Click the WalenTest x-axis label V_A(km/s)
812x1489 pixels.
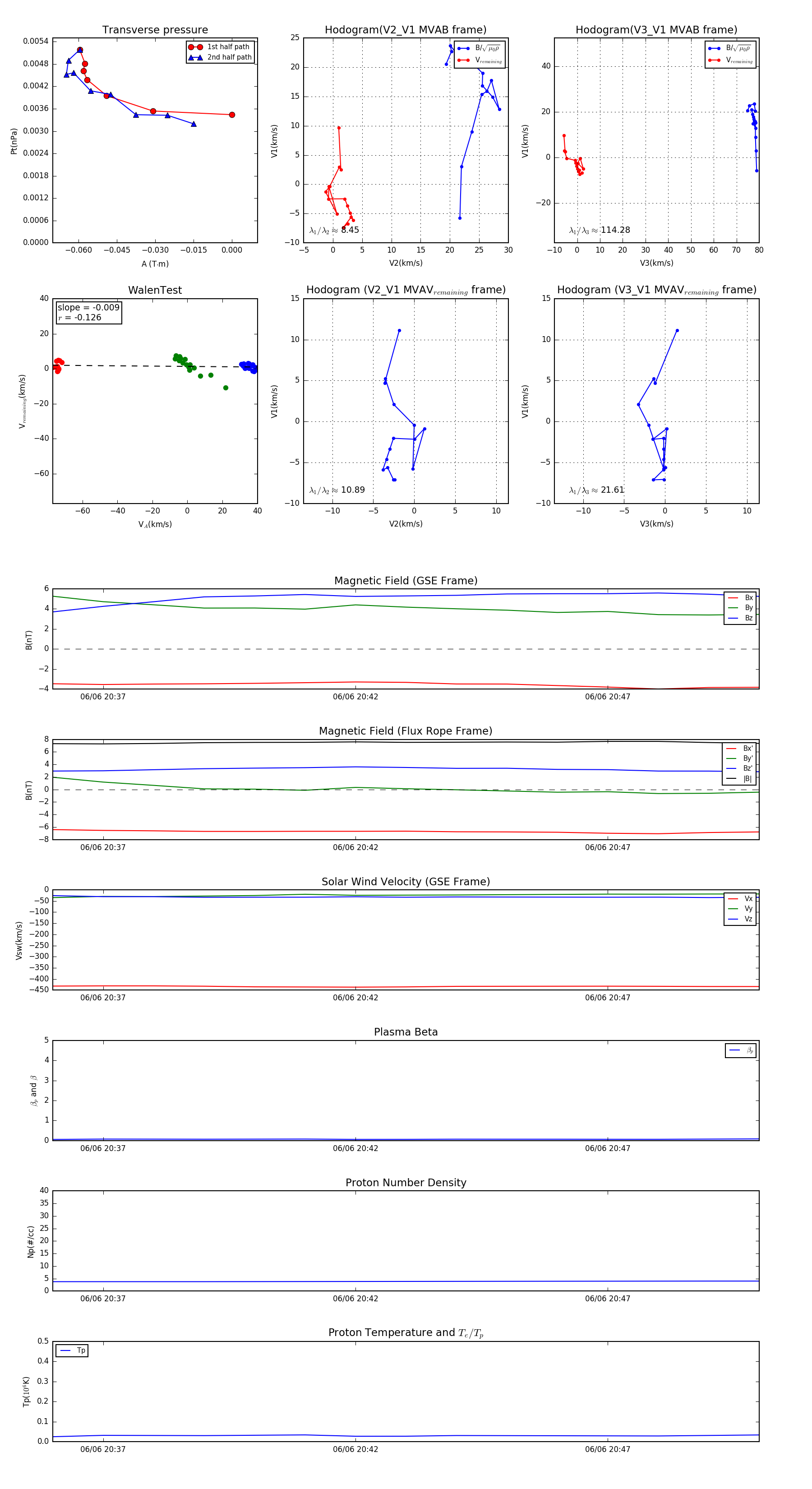[155, 524]
